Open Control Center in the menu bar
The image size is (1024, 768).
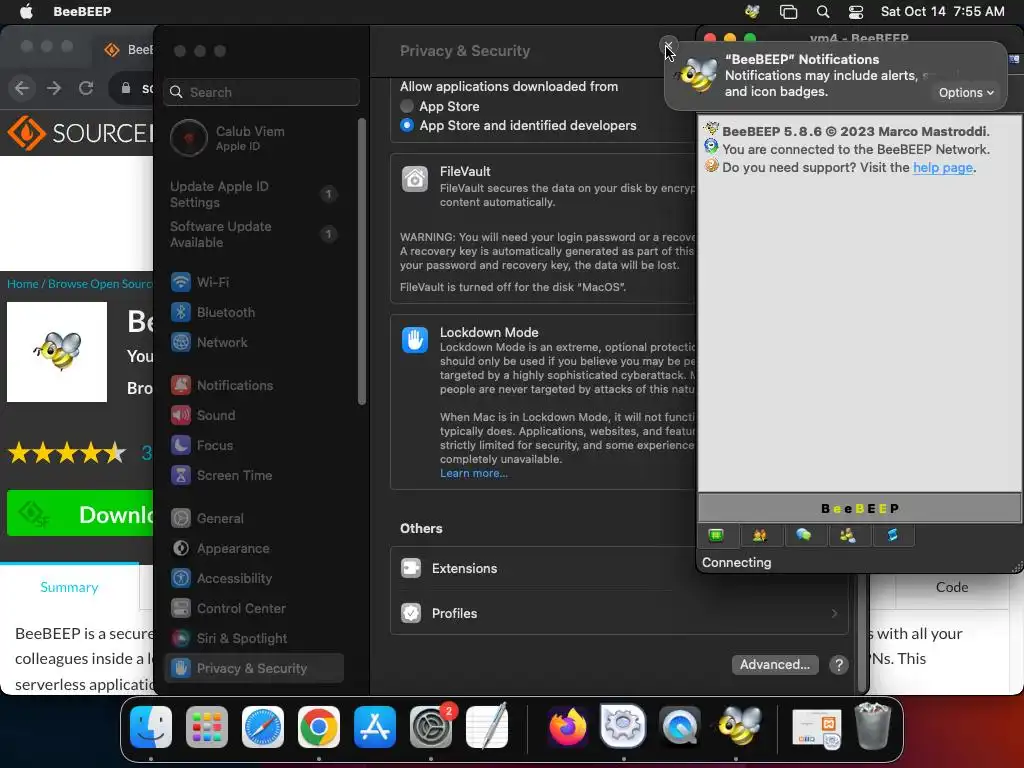coord(856,12)
